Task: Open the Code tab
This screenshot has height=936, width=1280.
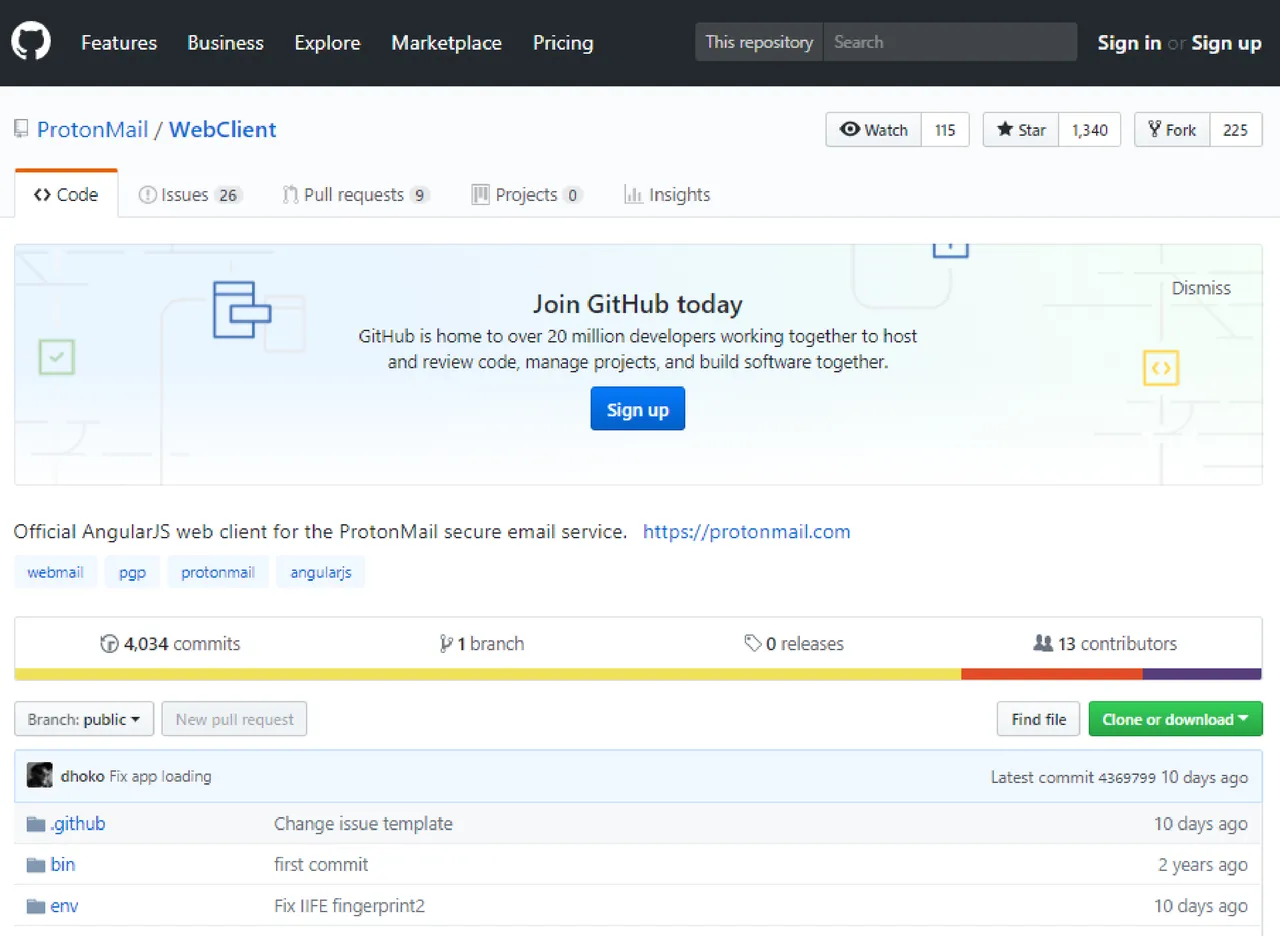Action: tap(66, 194)
